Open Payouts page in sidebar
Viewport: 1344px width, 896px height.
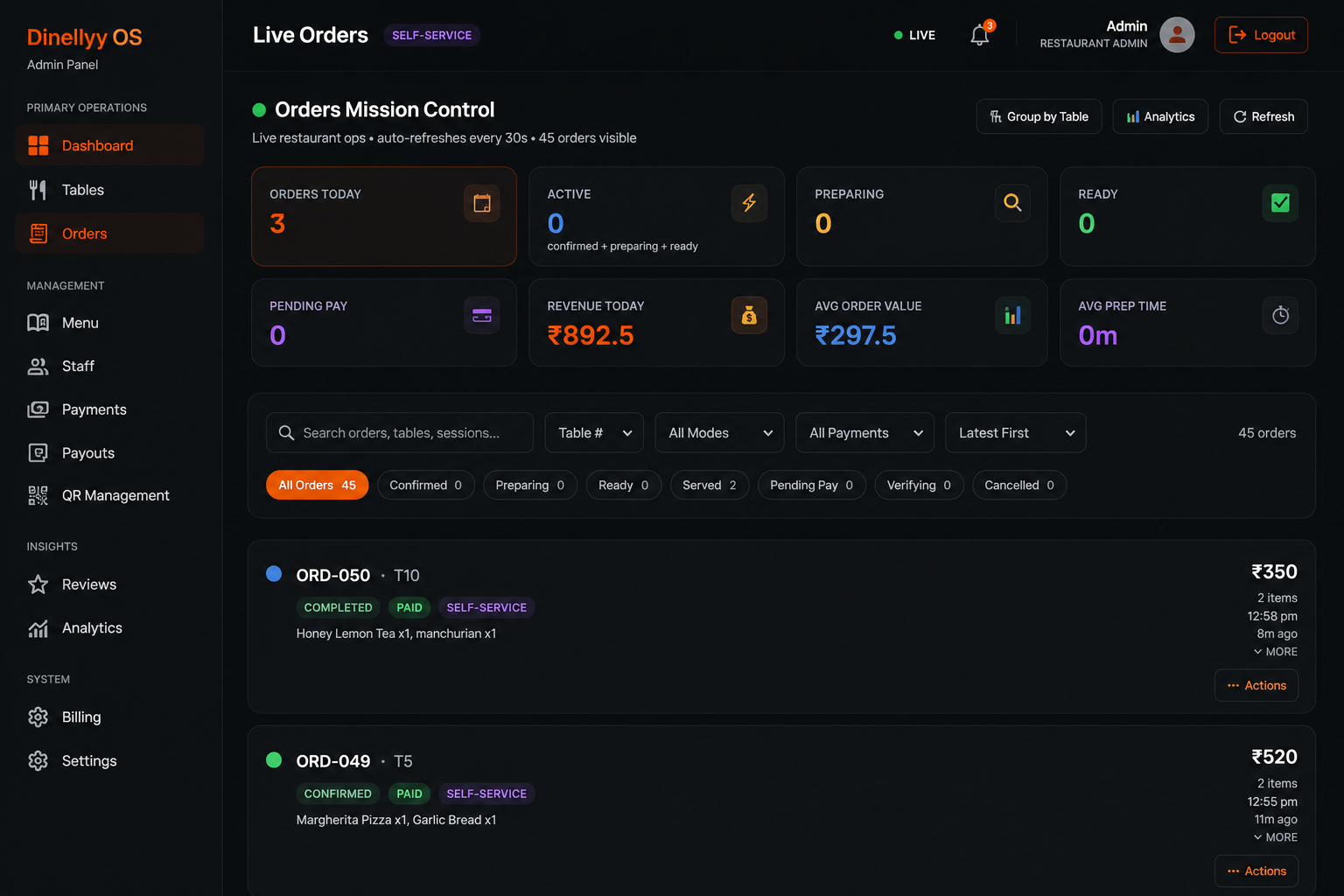point(109,452)
